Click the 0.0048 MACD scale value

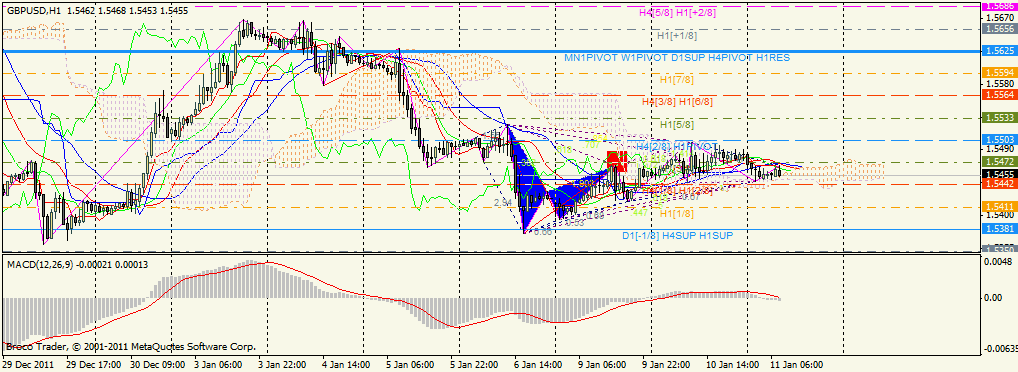(x=997, y=264)
